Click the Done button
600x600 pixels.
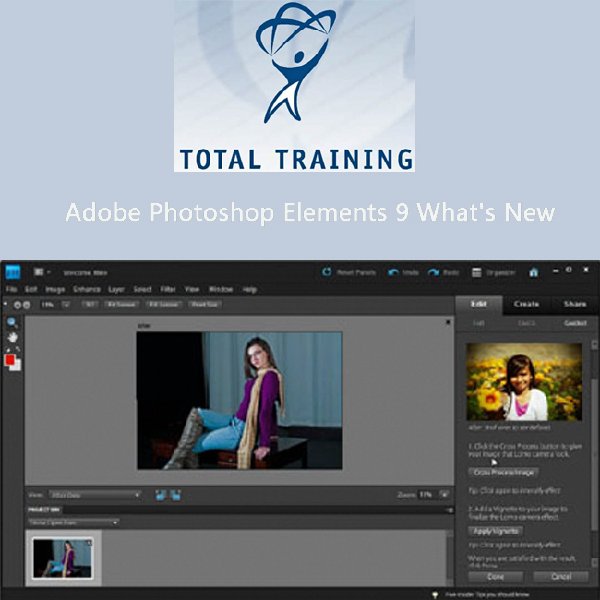[496, 576]
